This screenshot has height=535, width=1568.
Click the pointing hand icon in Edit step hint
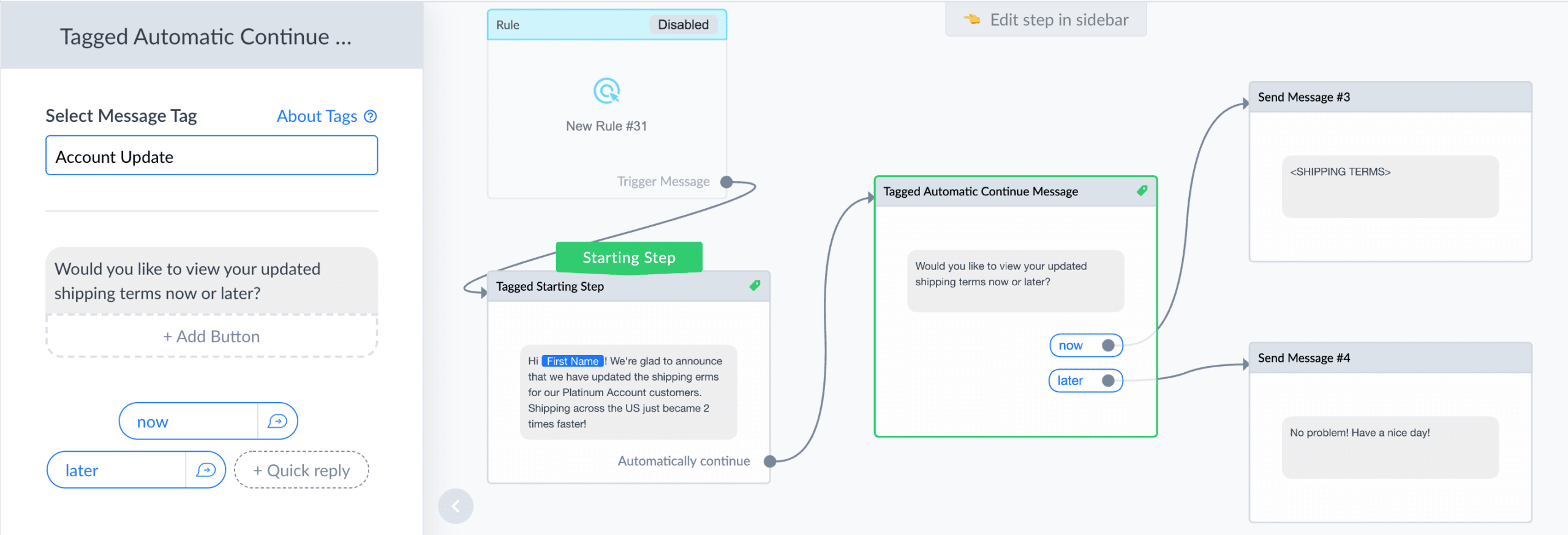pos(972,19)
